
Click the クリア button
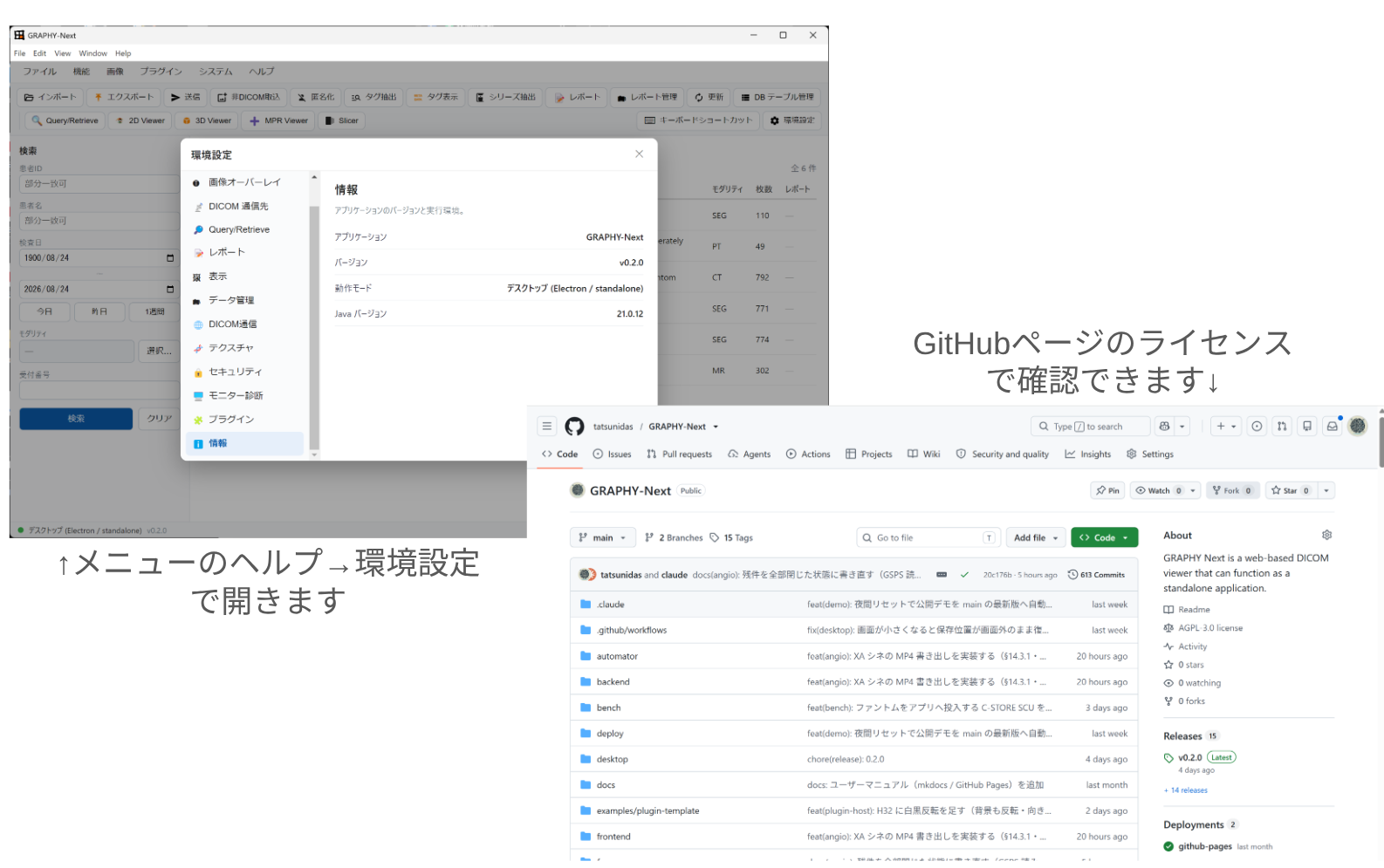[160, 419]
